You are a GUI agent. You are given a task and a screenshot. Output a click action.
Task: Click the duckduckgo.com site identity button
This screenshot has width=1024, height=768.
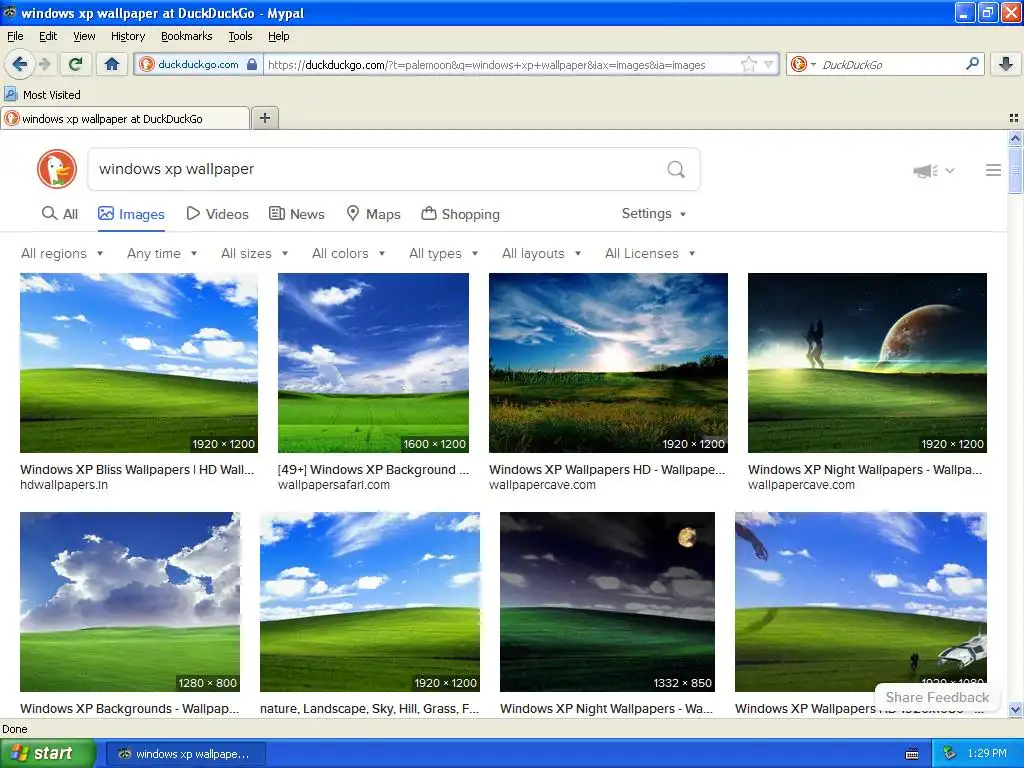[x=199, y=64]
